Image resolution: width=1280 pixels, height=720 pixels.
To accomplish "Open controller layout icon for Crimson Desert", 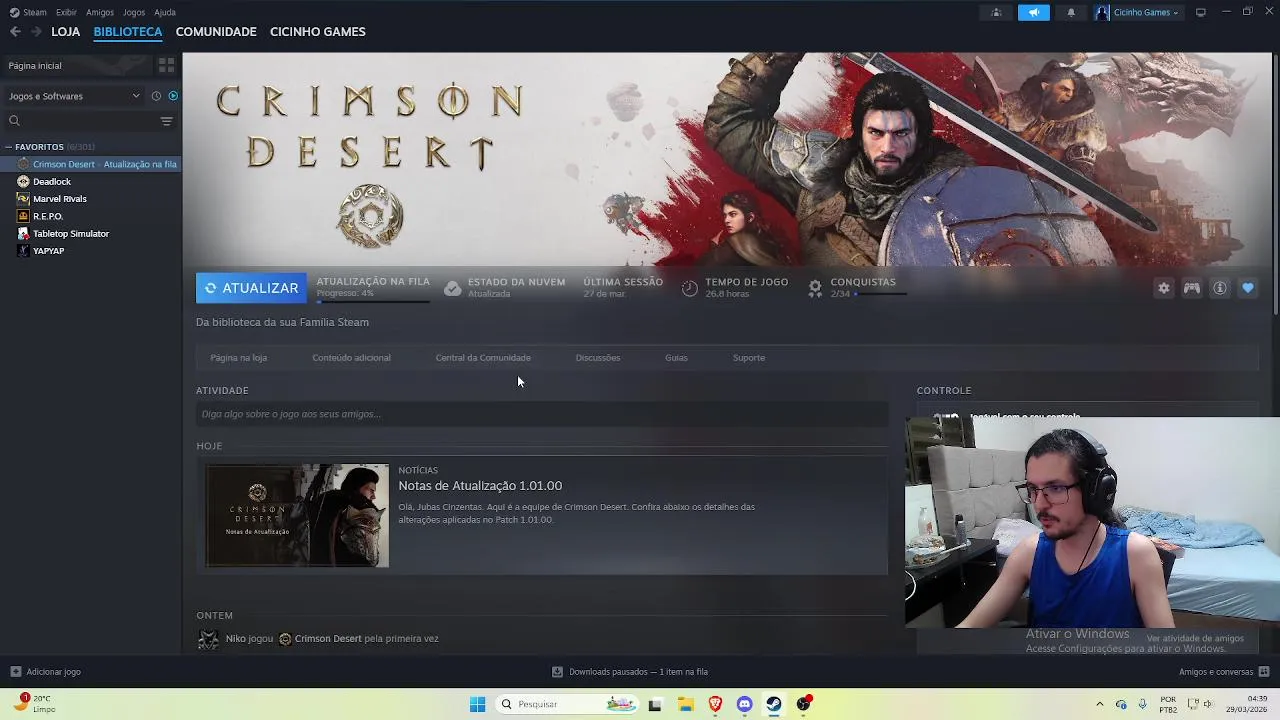I will coord(1192,288).
